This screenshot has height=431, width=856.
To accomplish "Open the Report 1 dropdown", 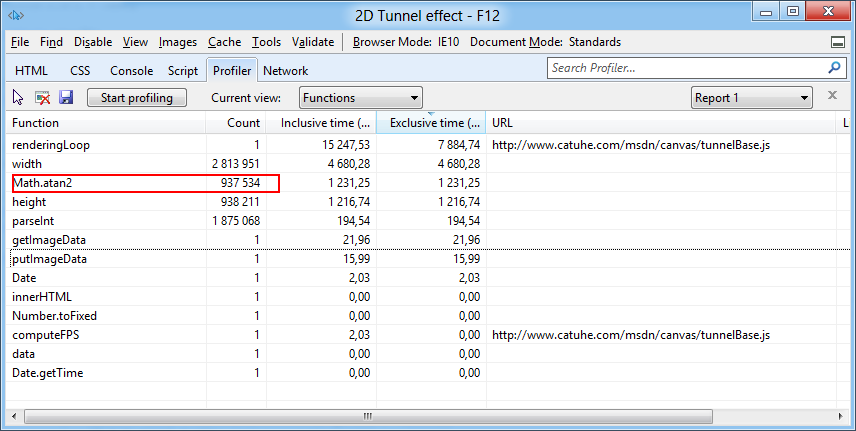I will (x=752, y=98).
